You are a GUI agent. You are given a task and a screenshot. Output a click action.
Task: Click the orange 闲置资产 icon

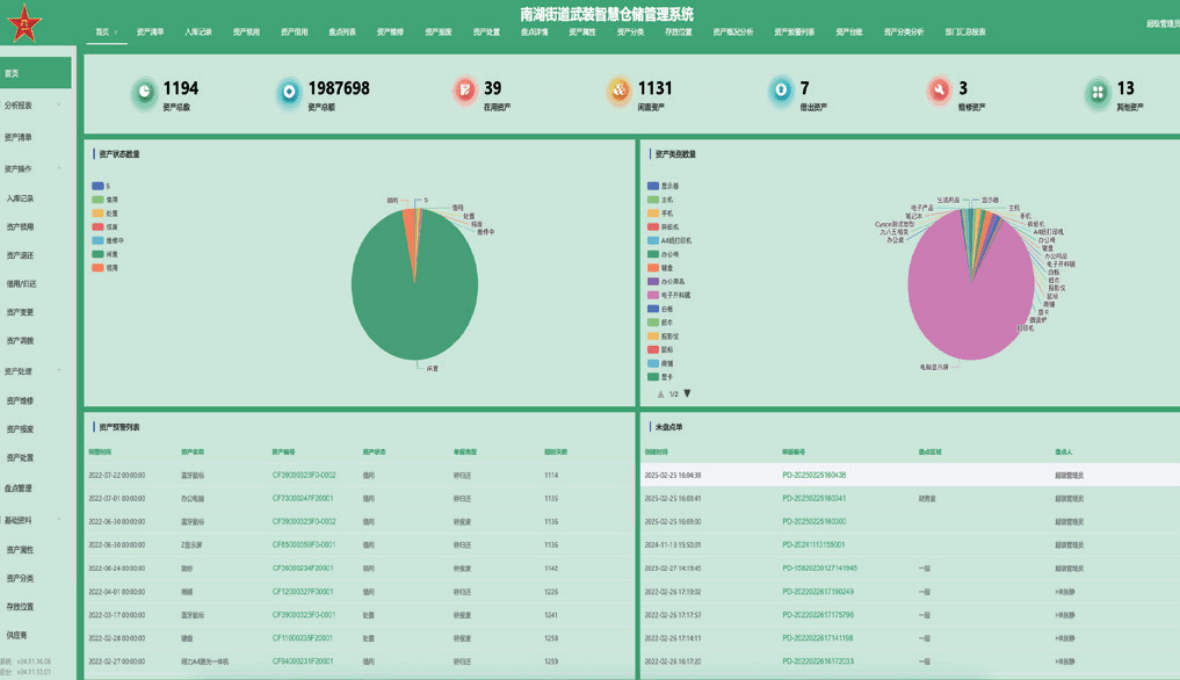pos(619,92)
